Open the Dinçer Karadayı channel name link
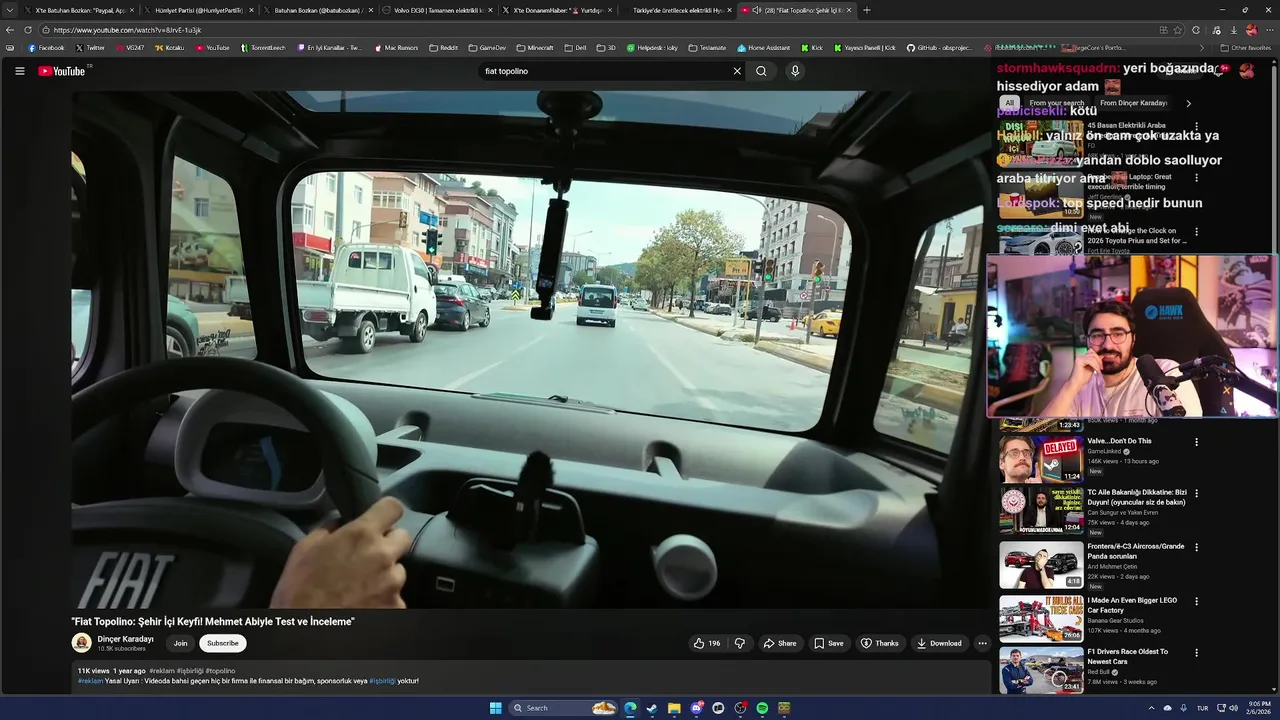The width and height of the screenshot is (1280, 720). pyautogui.click(x=125, y=639)
